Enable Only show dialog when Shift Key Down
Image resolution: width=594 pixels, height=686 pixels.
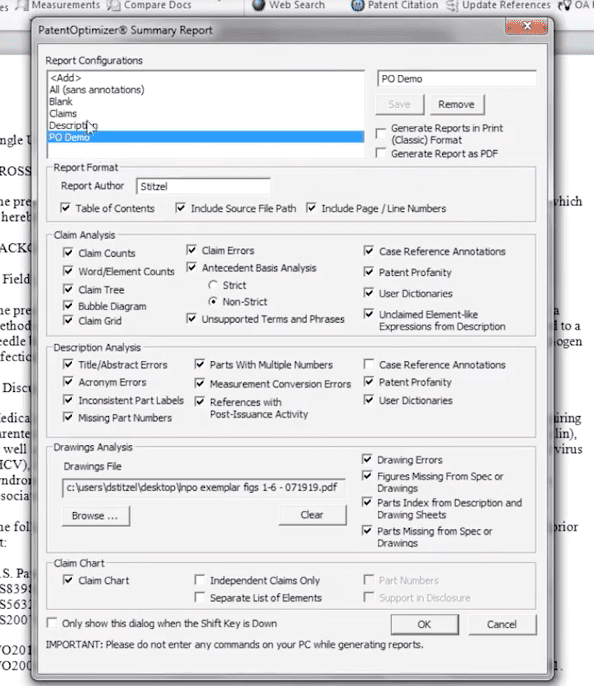(x=52, y=623)
